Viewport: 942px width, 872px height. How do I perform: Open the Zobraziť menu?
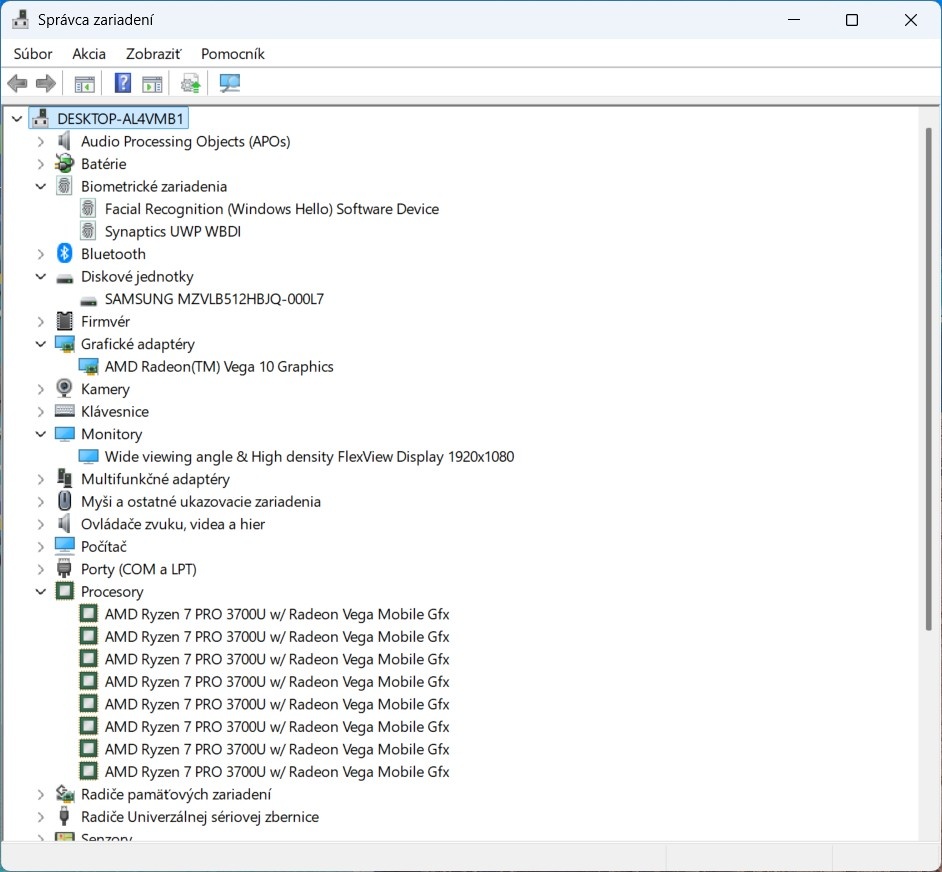(153, 54)
